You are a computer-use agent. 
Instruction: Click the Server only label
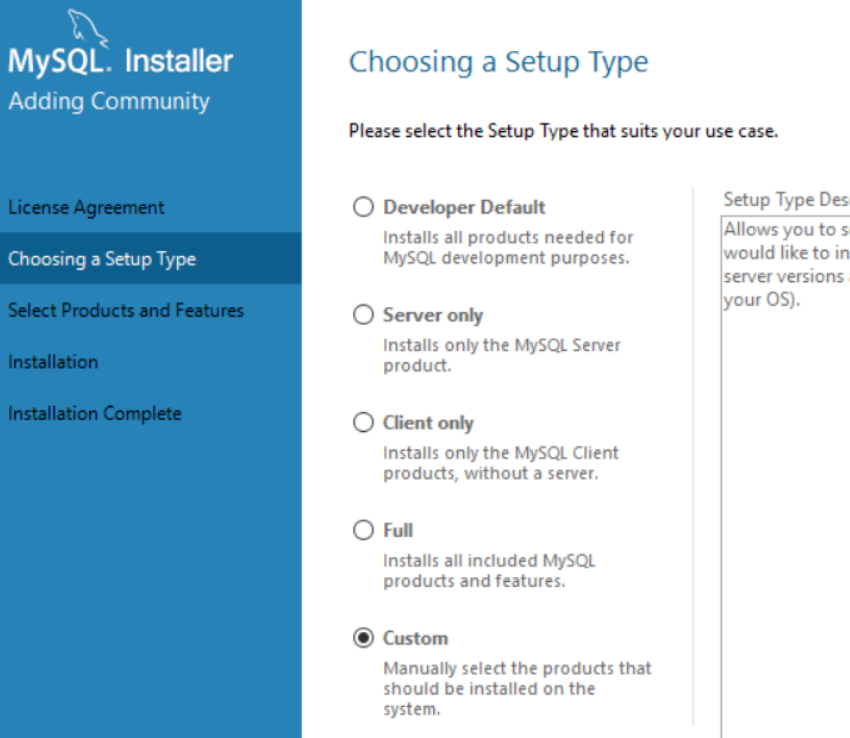pos(432,314)
